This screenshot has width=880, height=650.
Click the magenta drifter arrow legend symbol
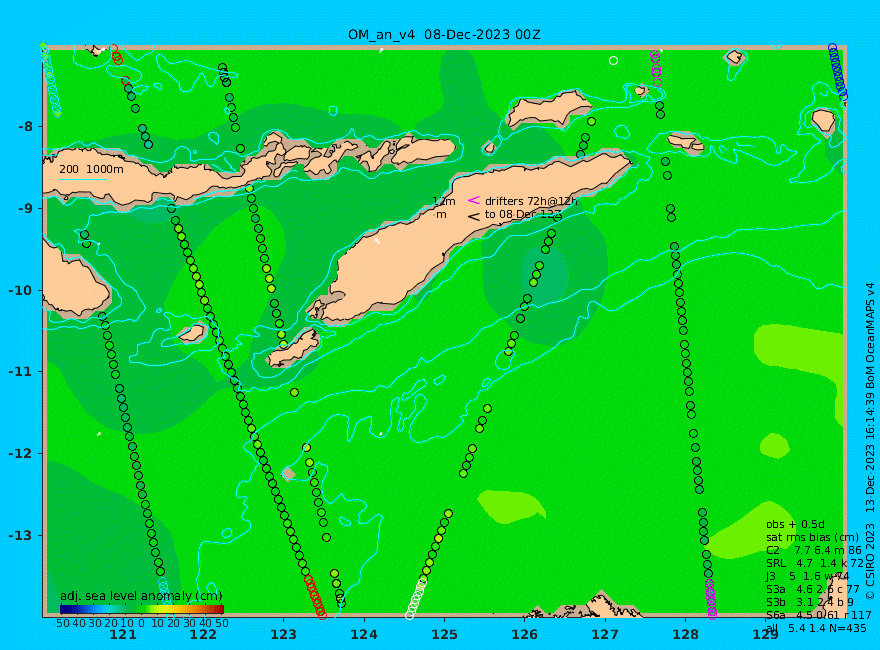[x=474, y=200]
